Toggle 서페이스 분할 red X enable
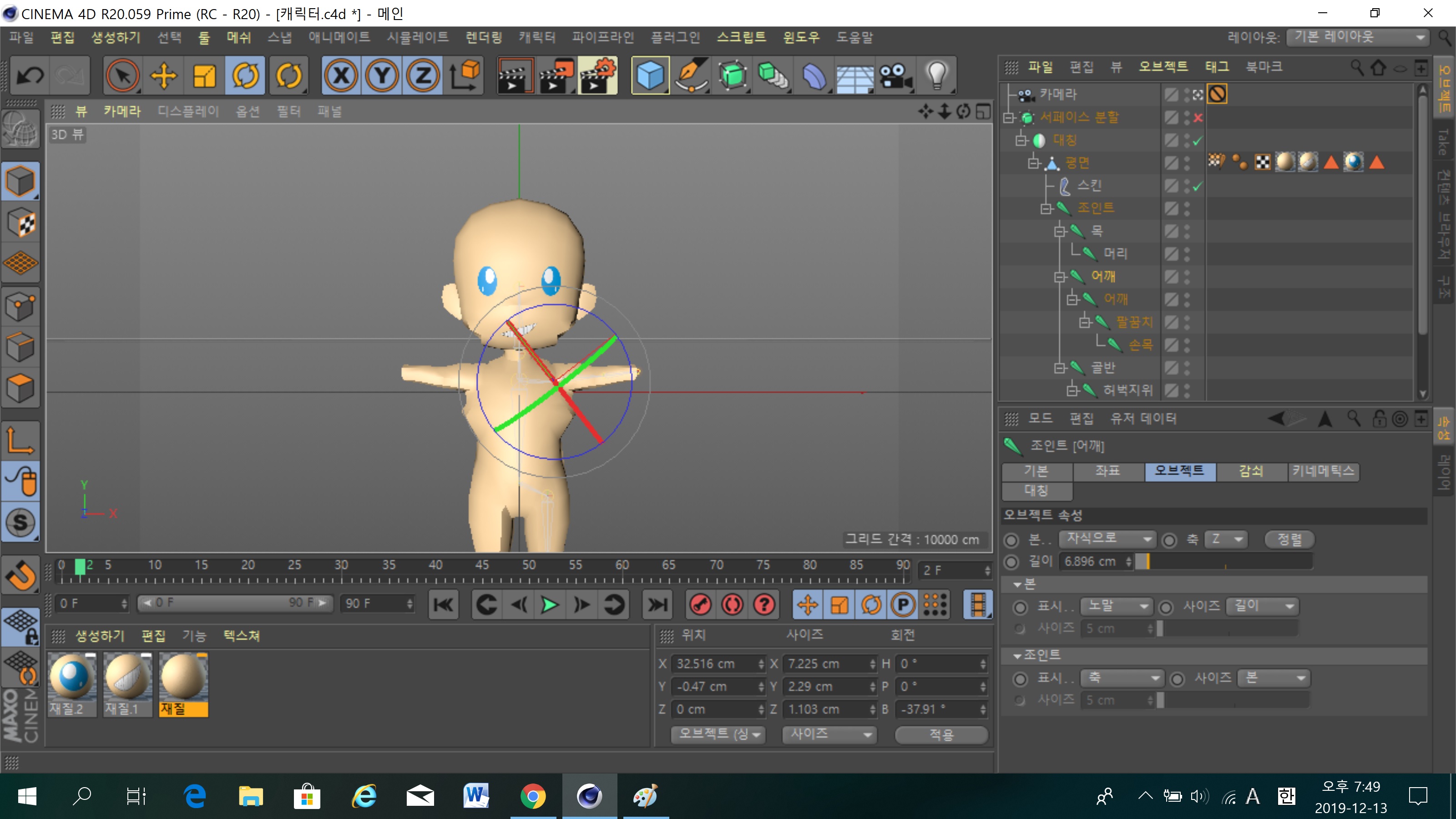1456x819 pixels. click(1197, 117)
